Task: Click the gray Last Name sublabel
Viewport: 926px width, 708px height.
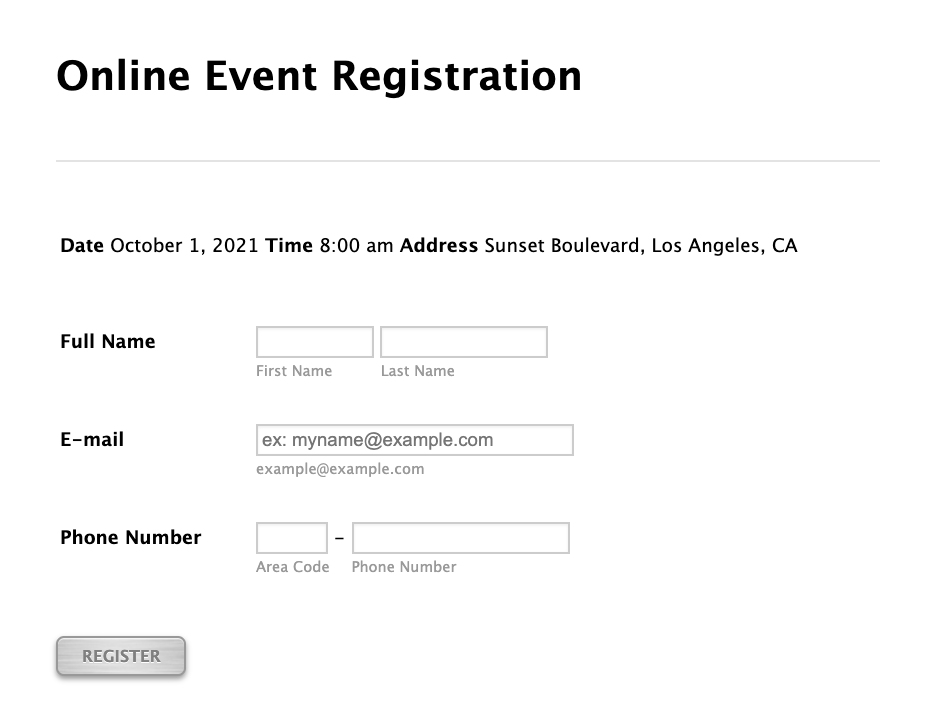Action: point(417,371)
